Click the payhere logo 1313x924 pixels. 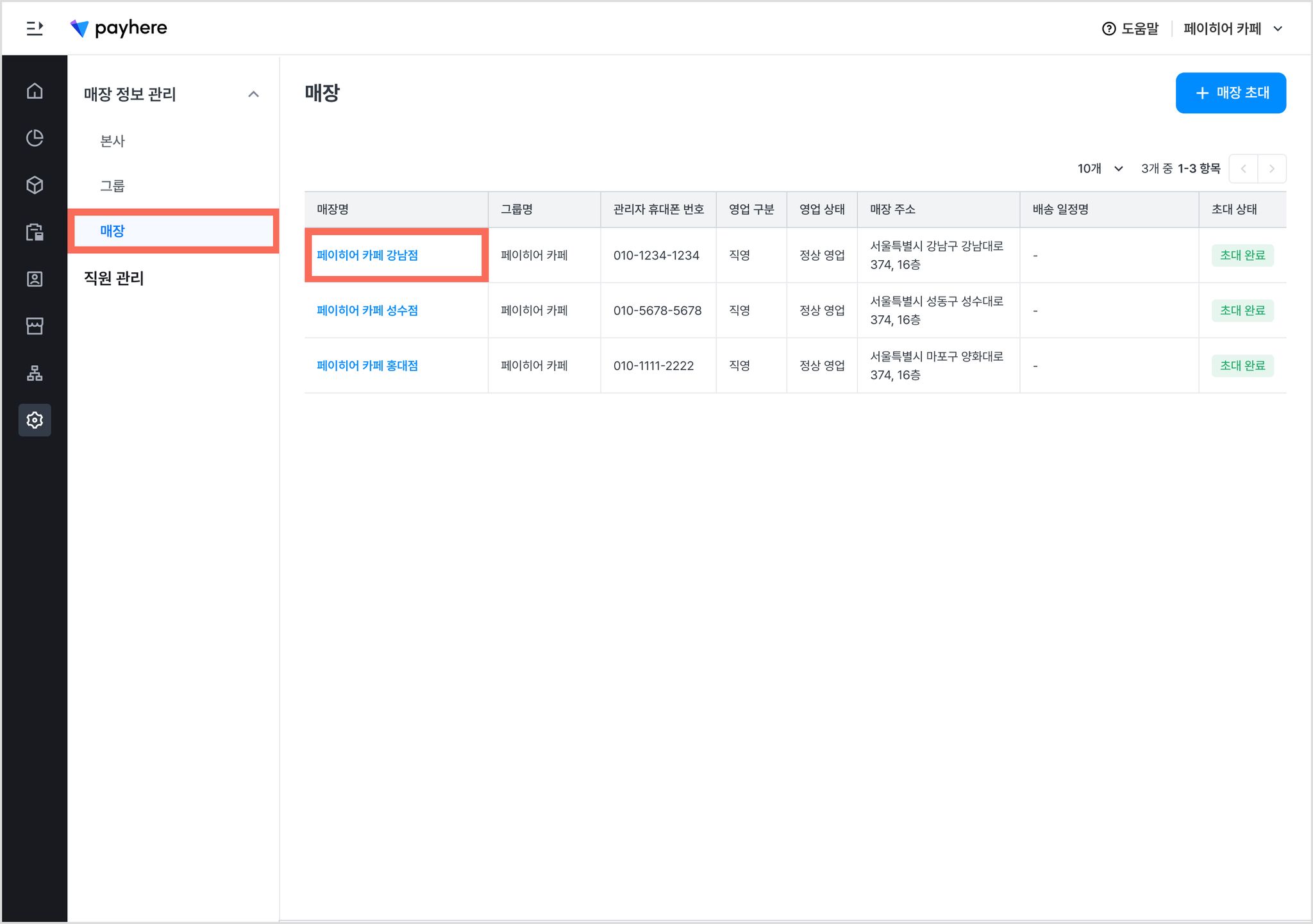(x=119, y=28)
